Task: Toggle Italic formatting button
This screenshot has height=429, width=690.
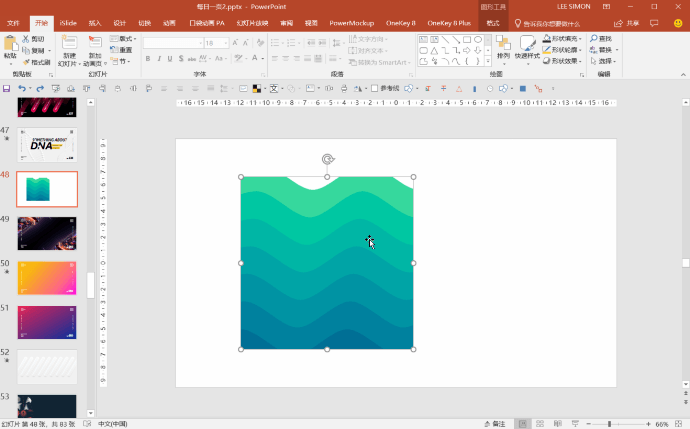Action: point(158,59)
